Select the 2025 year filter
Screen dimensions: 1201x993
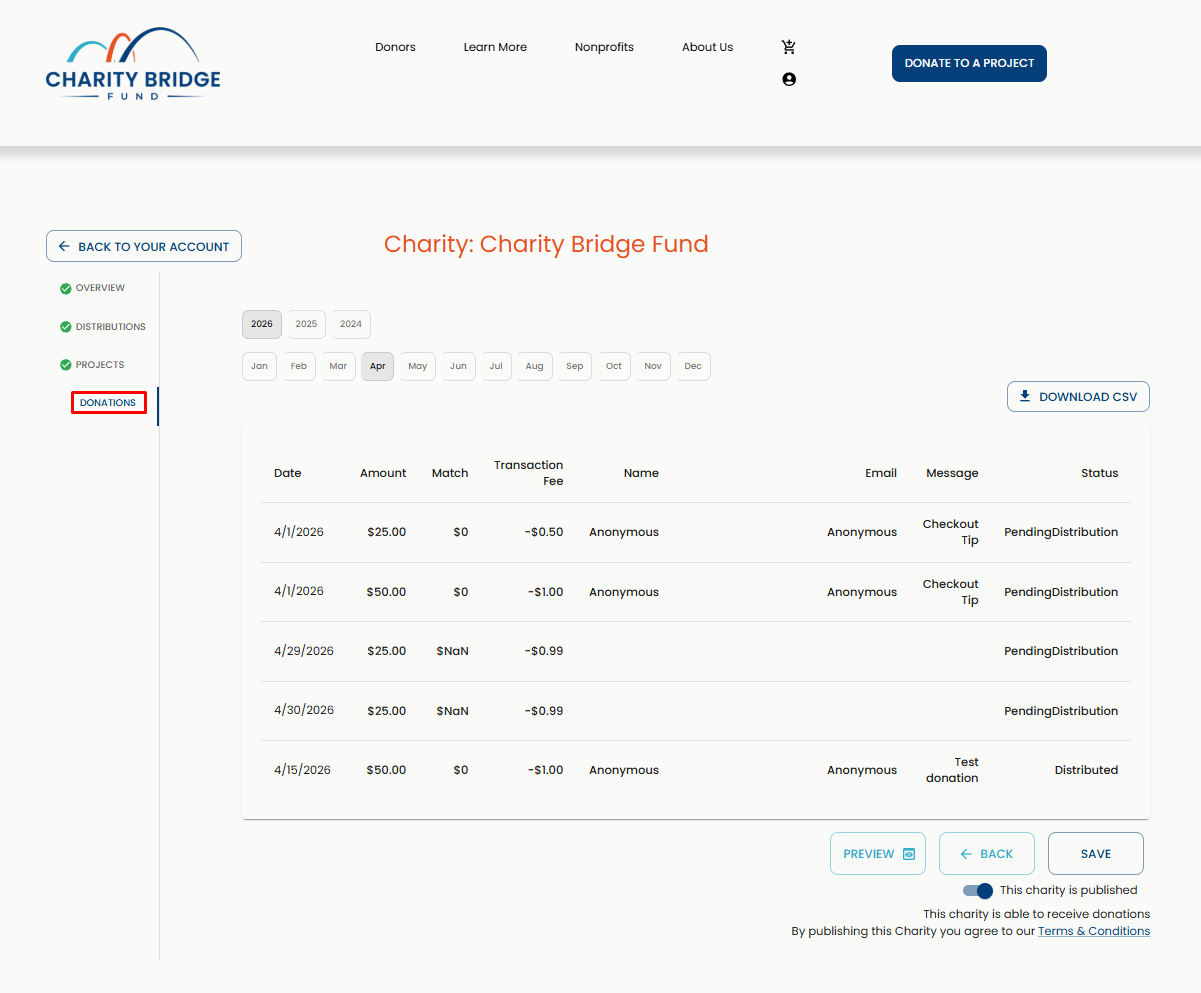tap(306, 324)
